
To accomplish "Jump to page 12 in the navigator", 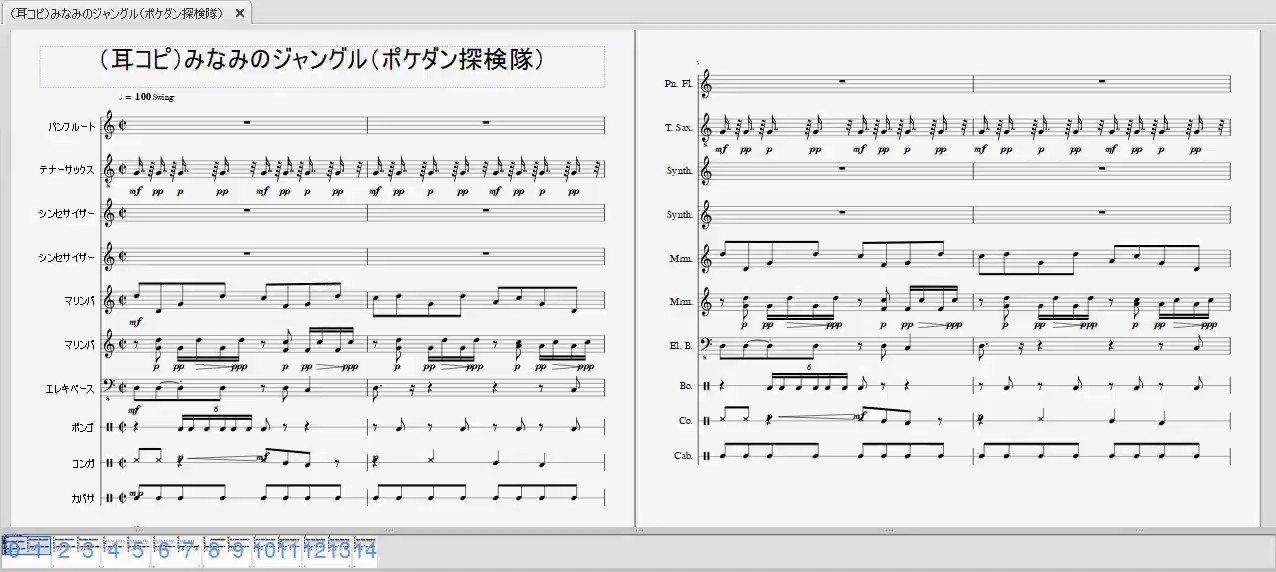I will 315,549.
